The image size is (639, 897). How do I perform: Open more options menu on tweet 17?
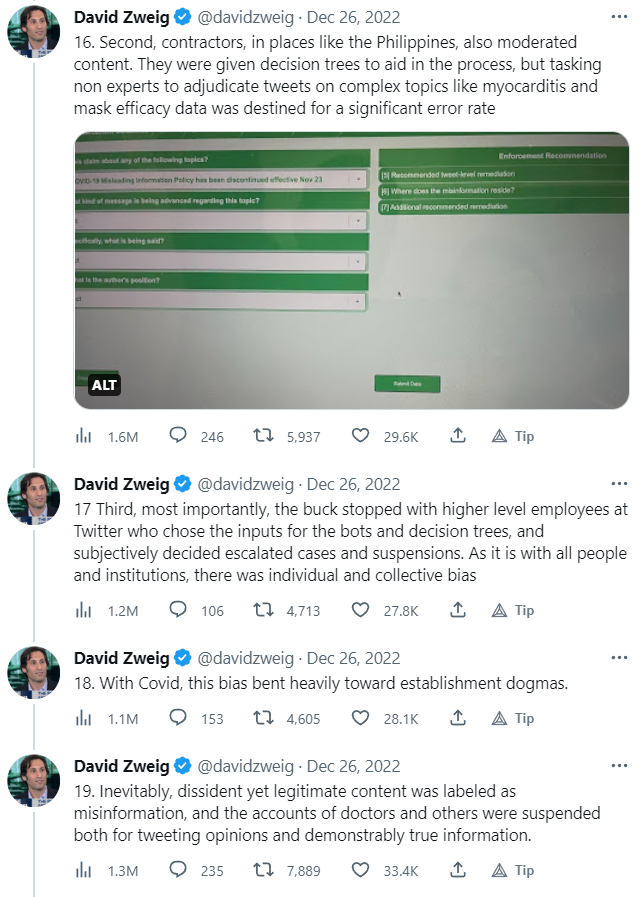point(619,484)
